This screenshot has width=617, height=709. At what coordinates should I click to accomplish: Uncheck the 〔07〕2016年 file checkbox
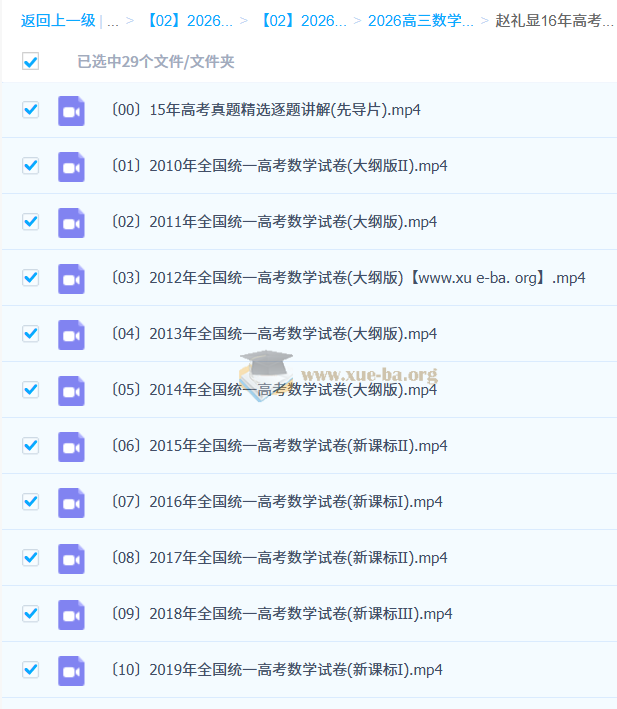pyautogui.click(x=30, y=501)
